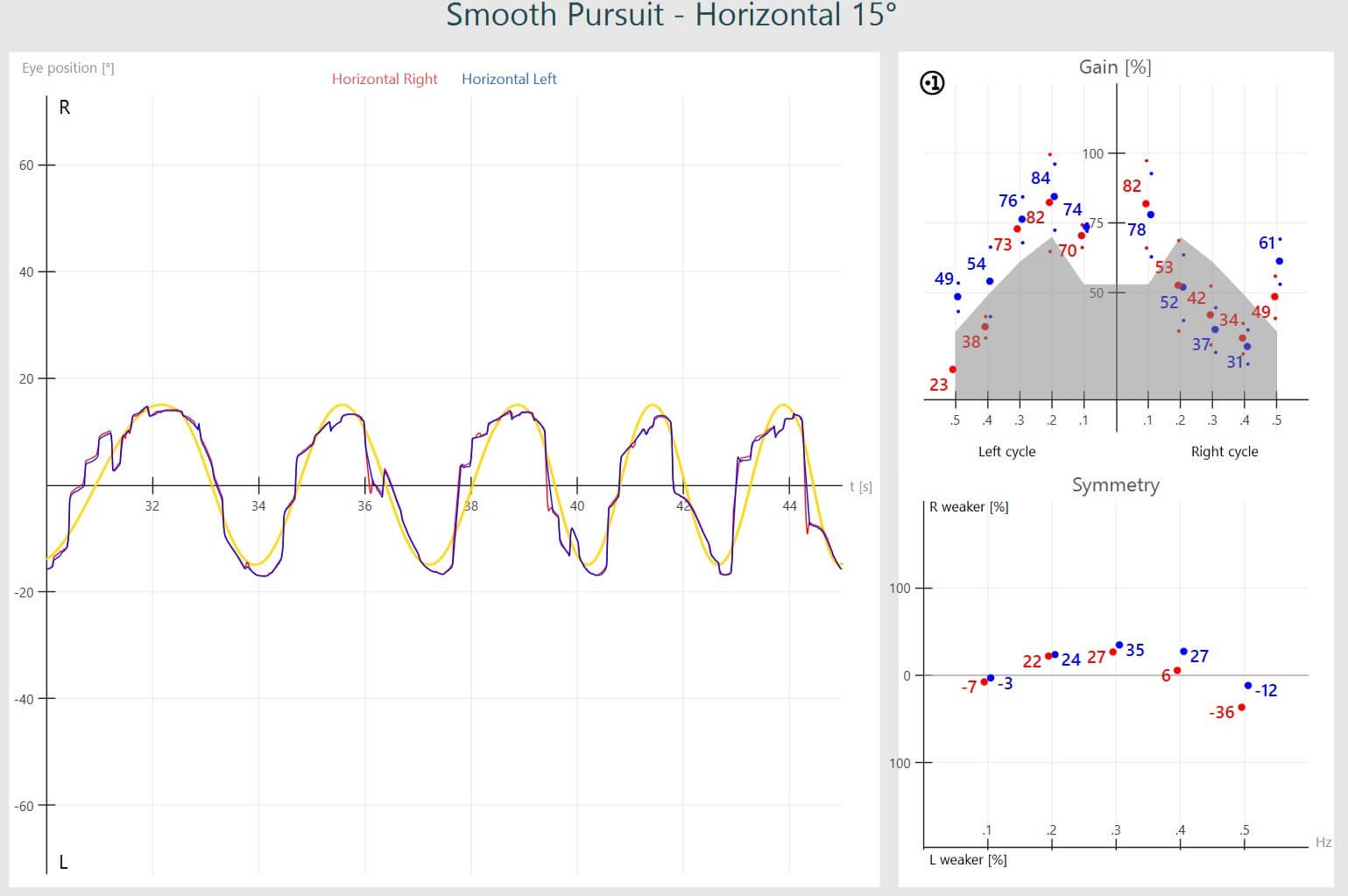Click the red gain value 23
This screenshot has height=896, width=1348.
coord(939,385)
